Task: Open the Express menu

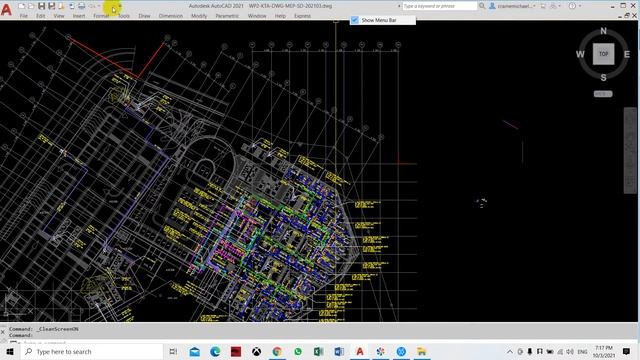Action: click(302, 16)
